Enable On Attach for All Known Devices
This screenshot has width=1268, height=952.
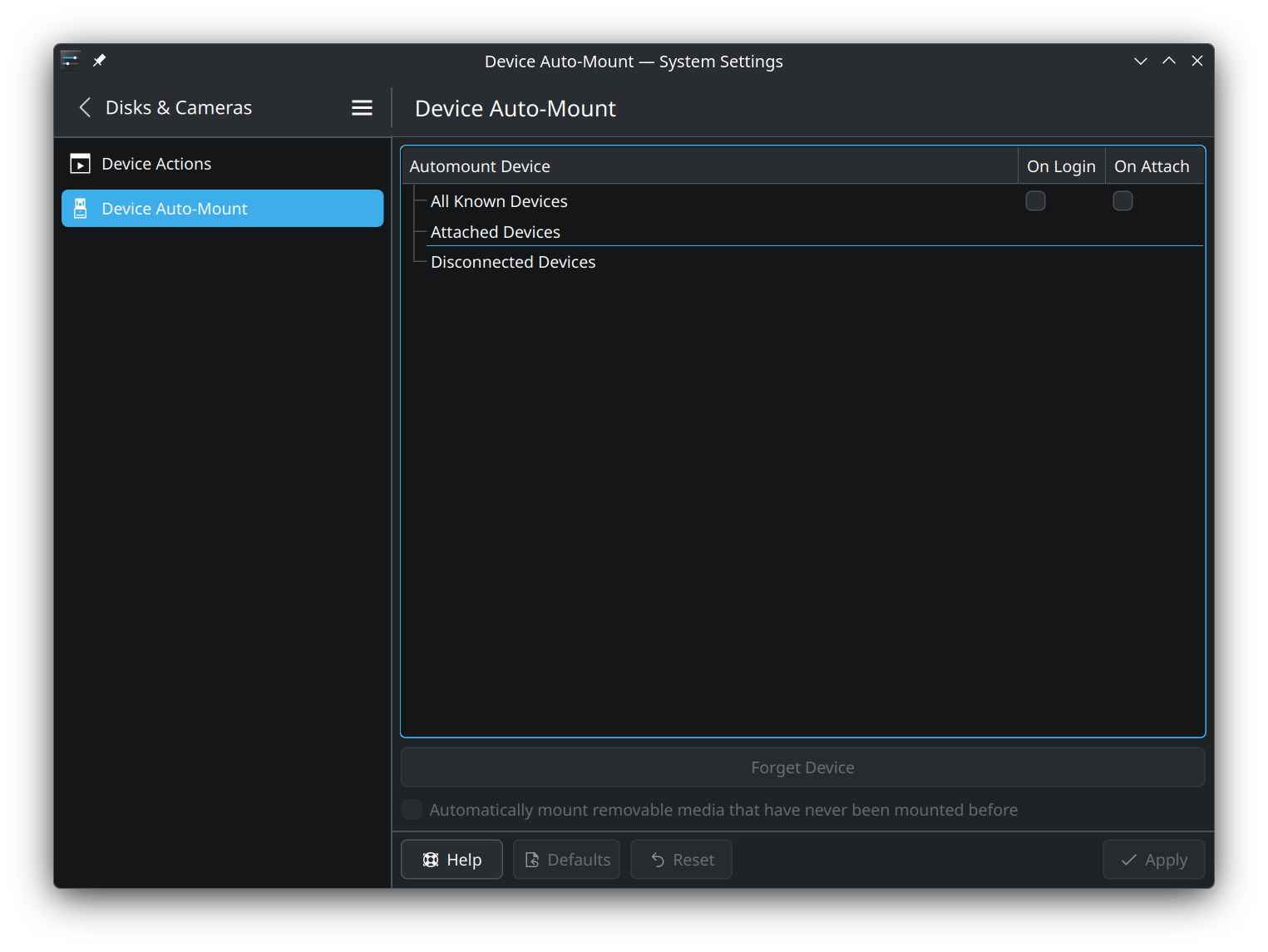point(1122,201)
